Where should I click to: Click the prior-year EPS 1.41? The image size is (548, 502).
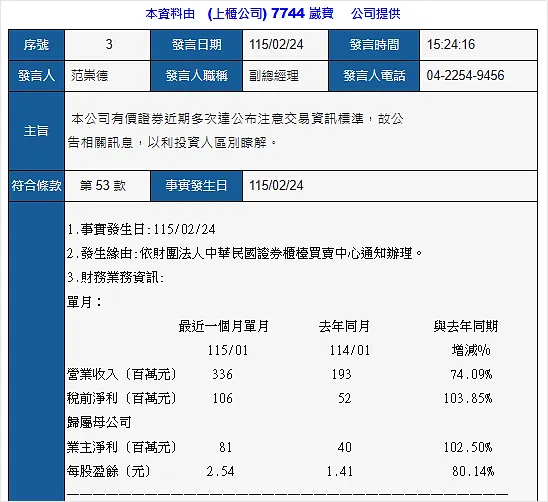(x=340, y=471)
